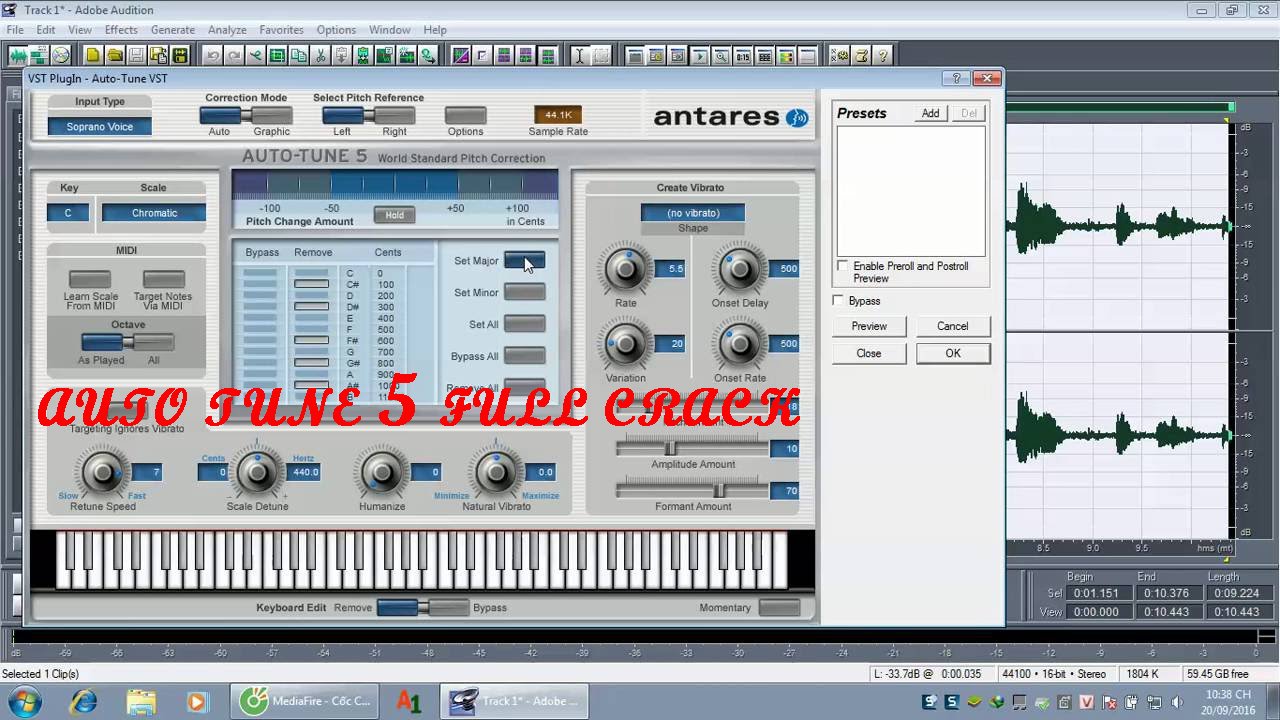This screenshot has width=1280, height=720.
Task: Check the Bypass checkbox under Presets
Action: pos(837,300)
